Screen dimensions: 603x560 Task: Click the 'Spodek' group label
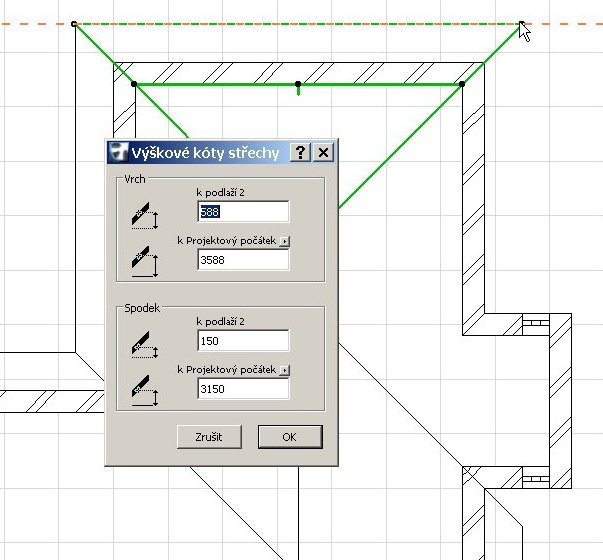pyautogui.click(x=142, y=308)
